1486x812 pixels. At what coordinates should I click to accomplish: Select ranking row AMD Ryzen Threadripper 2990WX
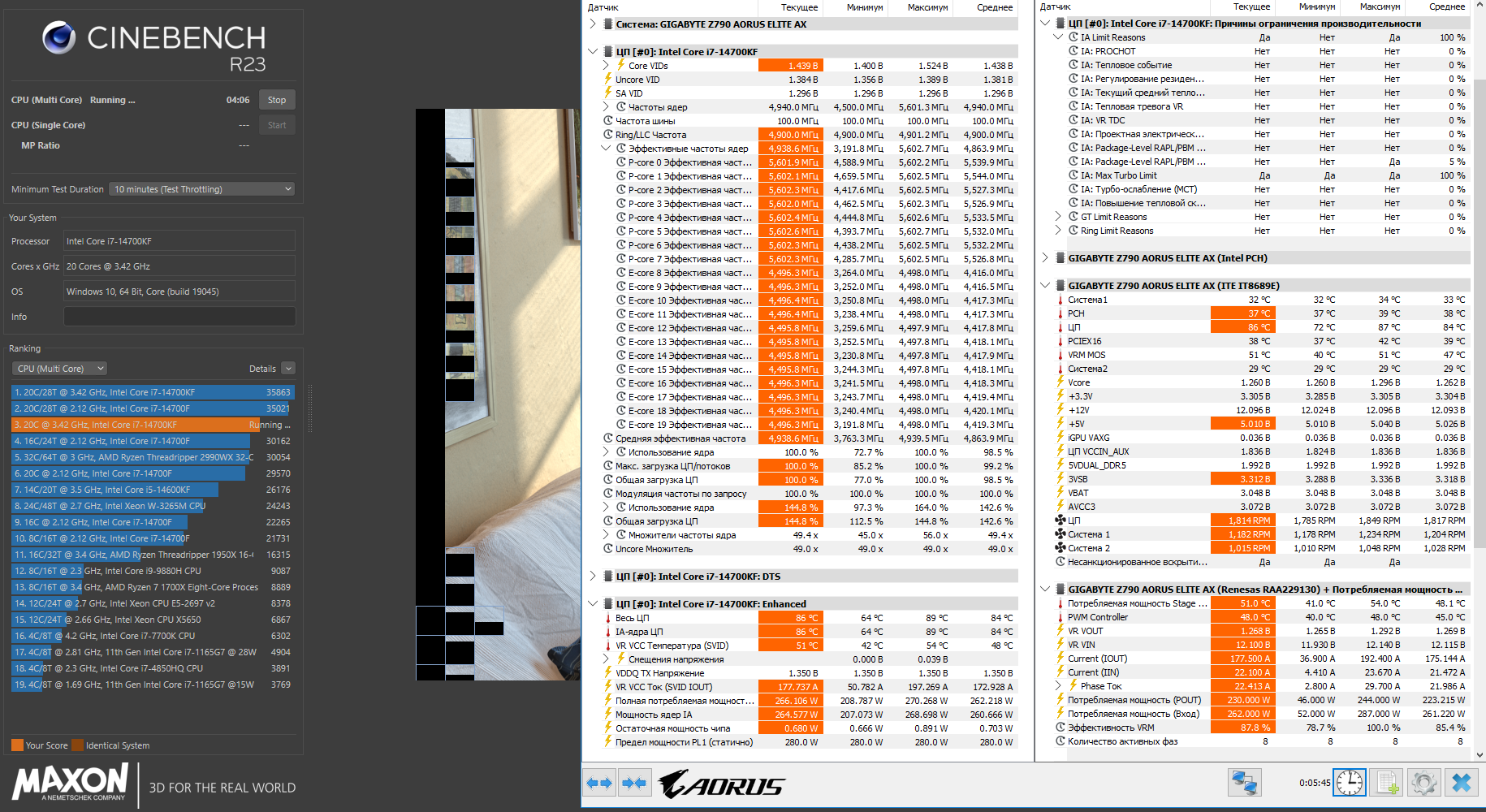click(x=152, y=457)
